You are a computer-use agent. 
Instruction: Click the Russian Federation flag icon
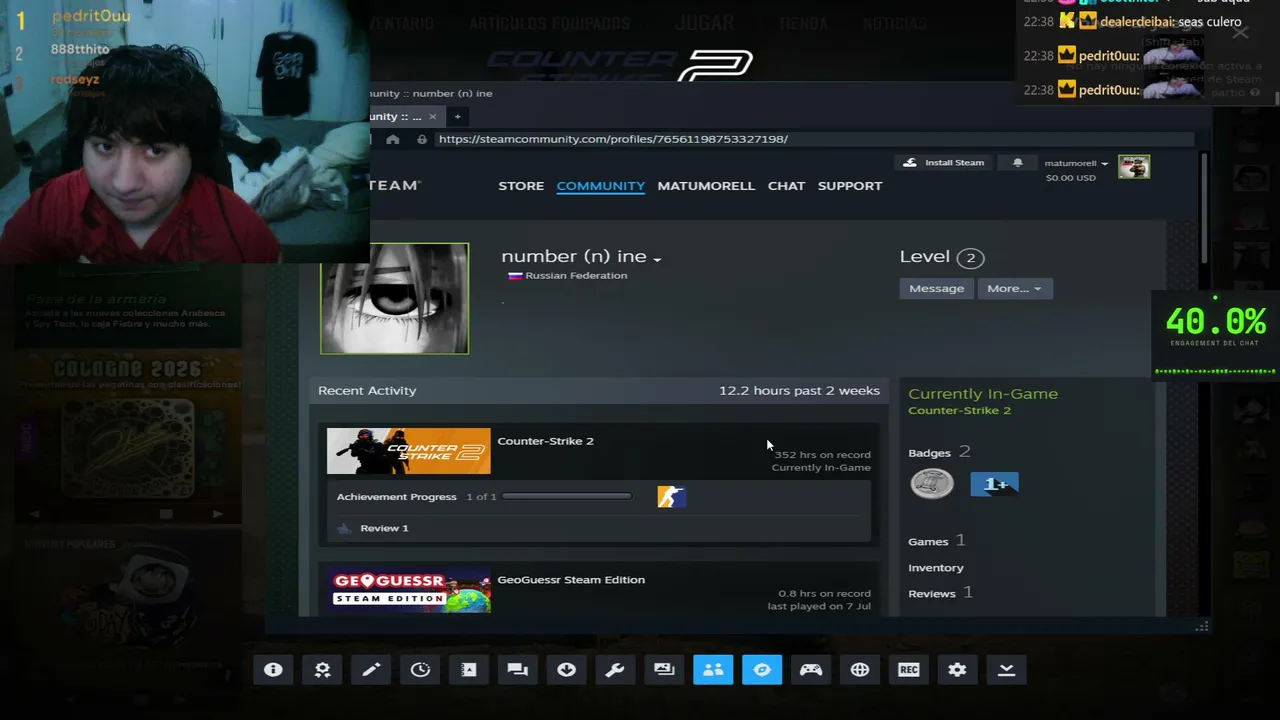point(515,276)
